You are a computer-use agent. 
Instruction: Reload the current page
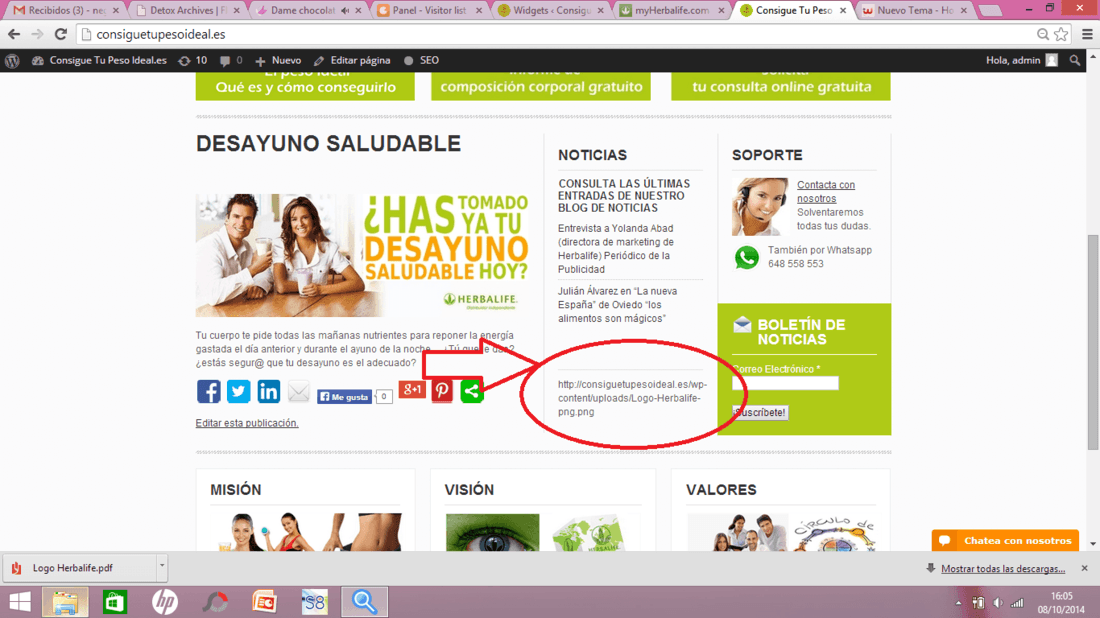[61, 34]
